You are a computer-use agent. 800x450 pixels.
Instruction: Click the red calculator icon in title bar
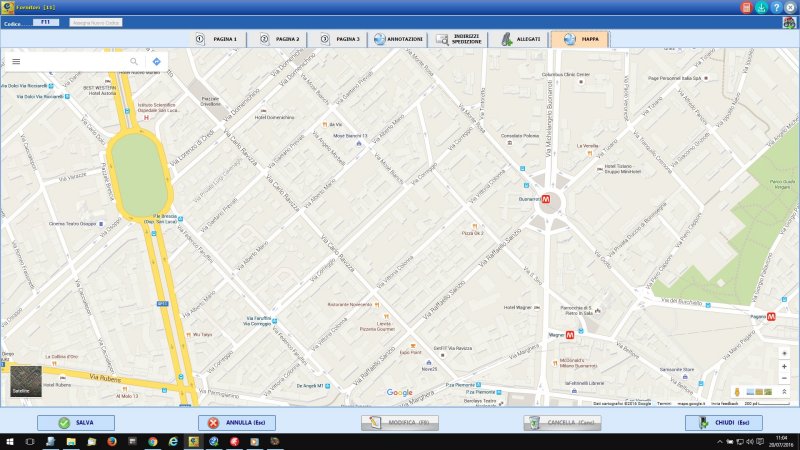tap(746, 7)
